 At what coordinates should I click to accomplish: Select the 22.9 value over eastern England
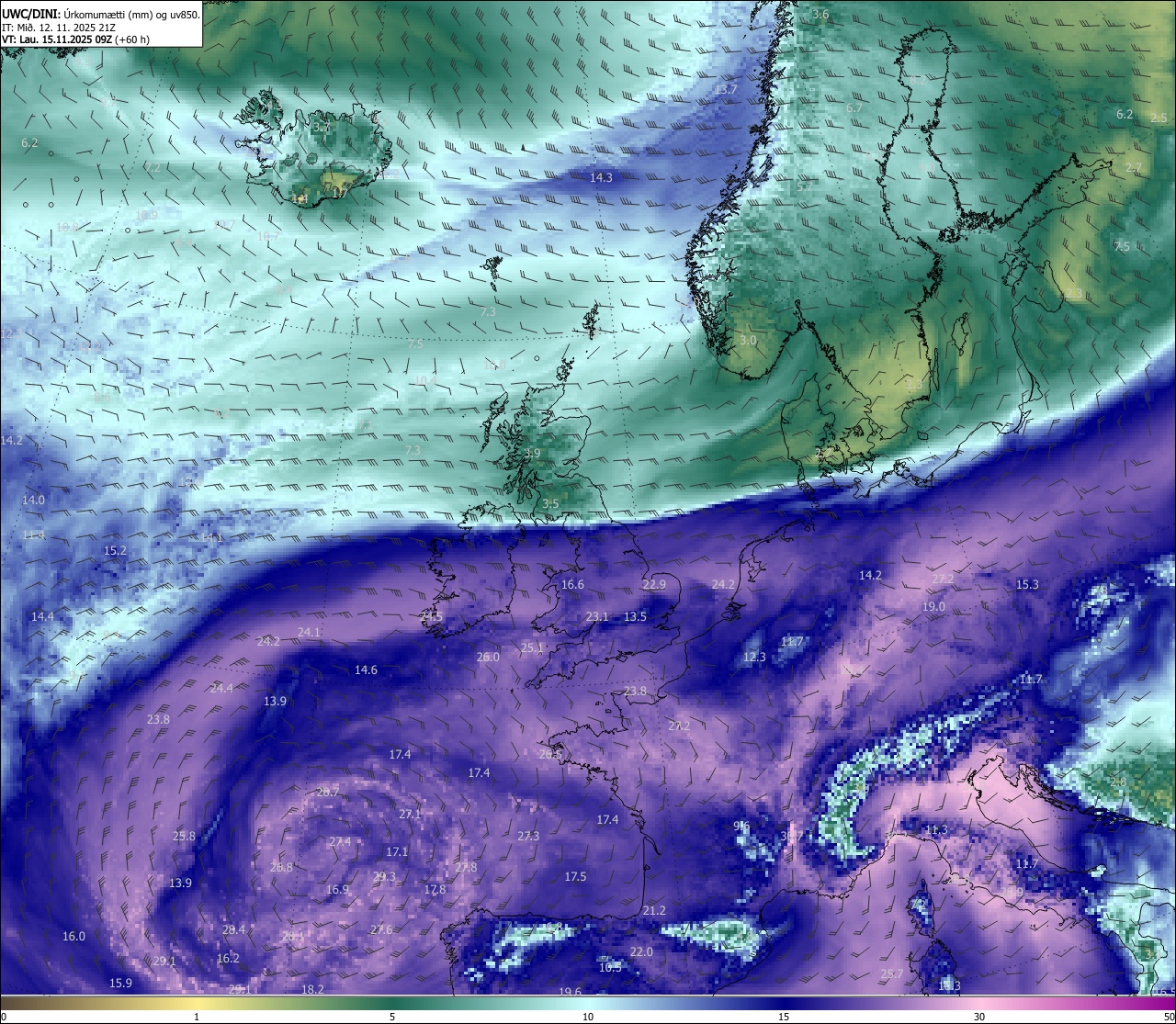(654, 584)
